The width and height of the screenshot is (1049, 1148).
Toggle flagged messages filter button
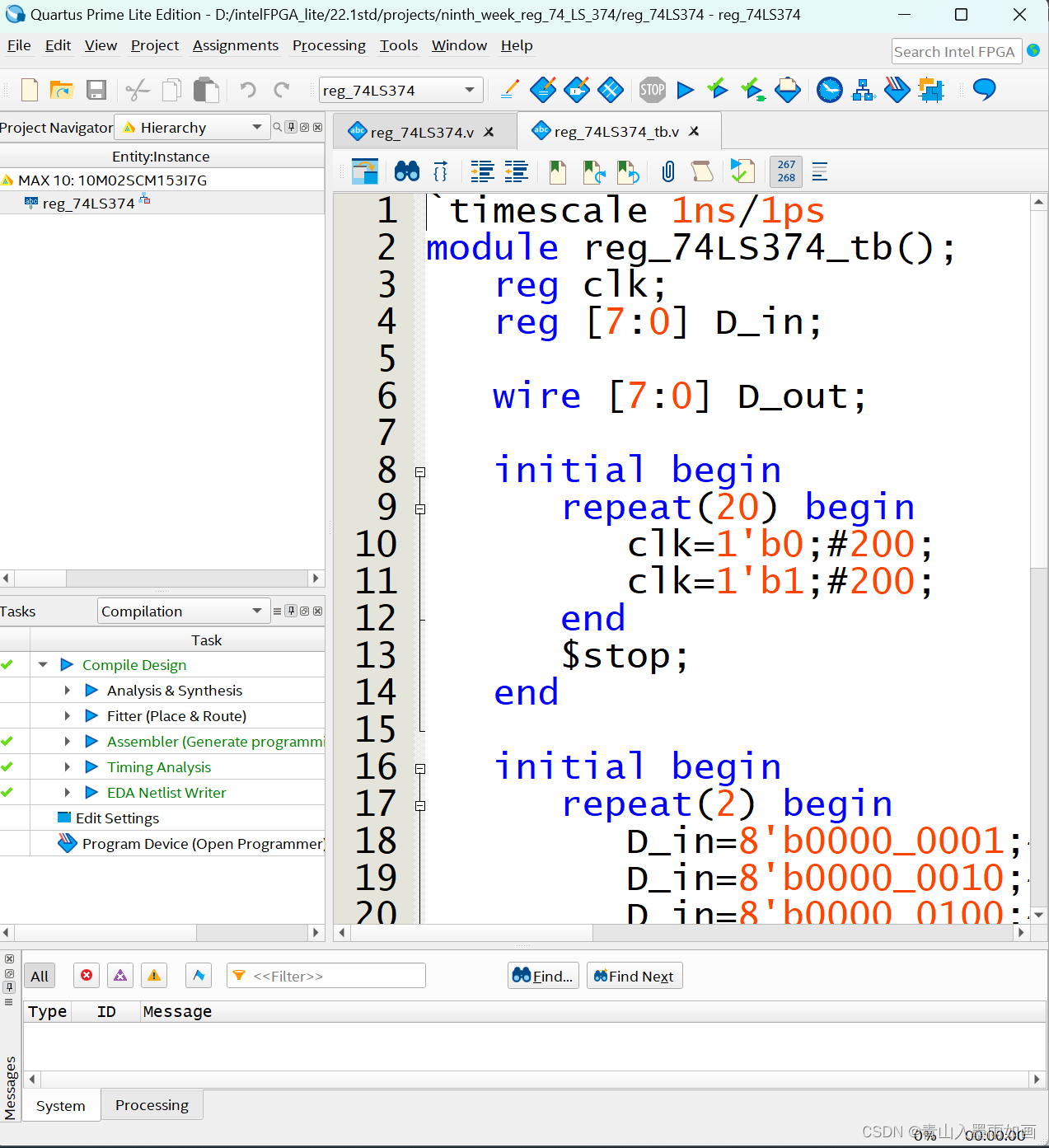pyautogui.click(x=199, y=976)
